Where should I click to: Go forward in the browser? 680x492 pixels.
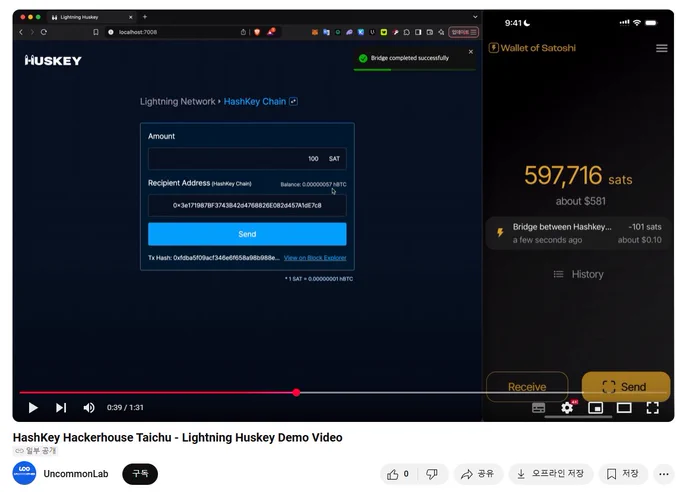coord(32,32)
